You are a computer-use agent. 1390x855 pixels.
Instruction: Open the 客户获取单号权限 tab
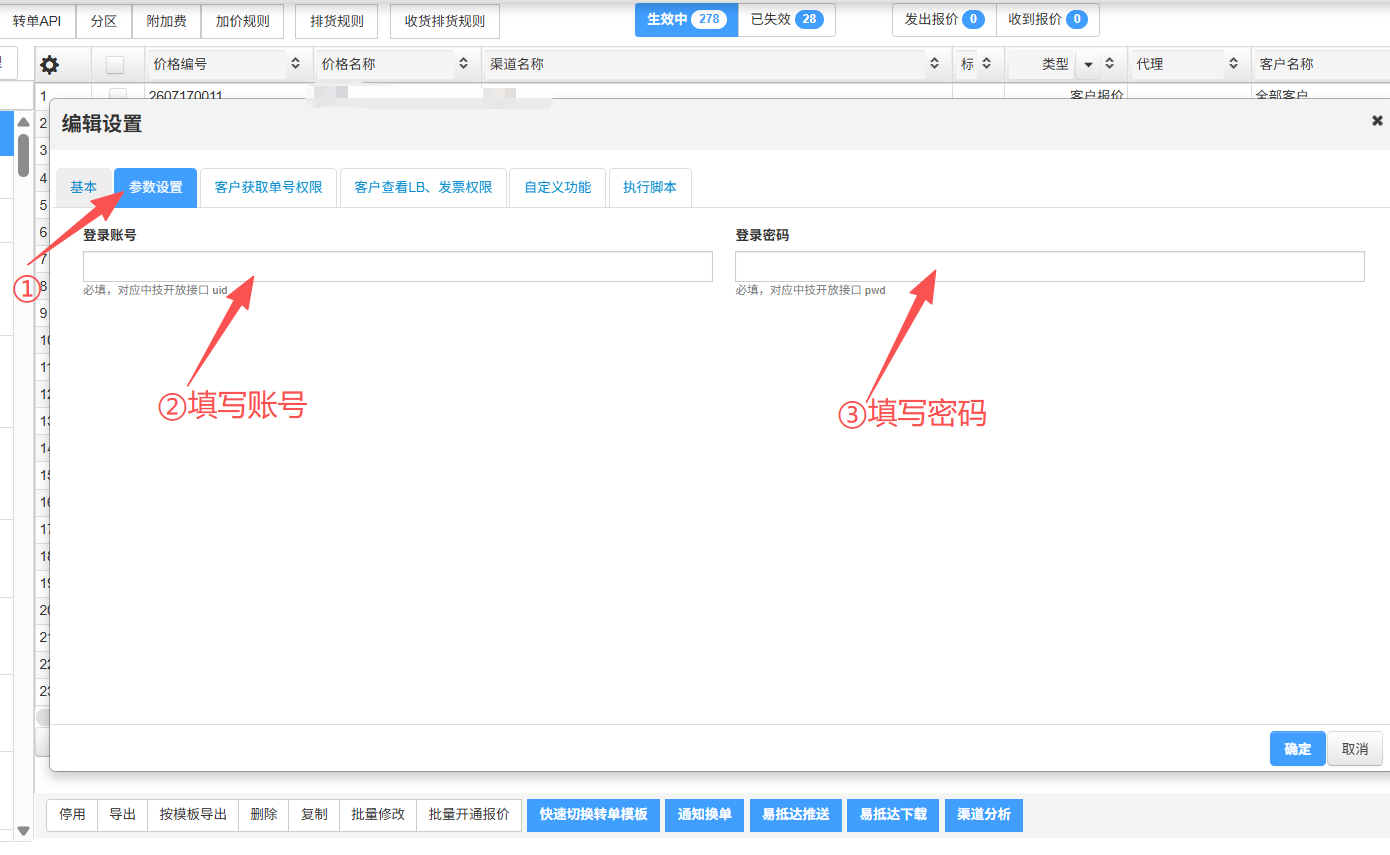269,187
